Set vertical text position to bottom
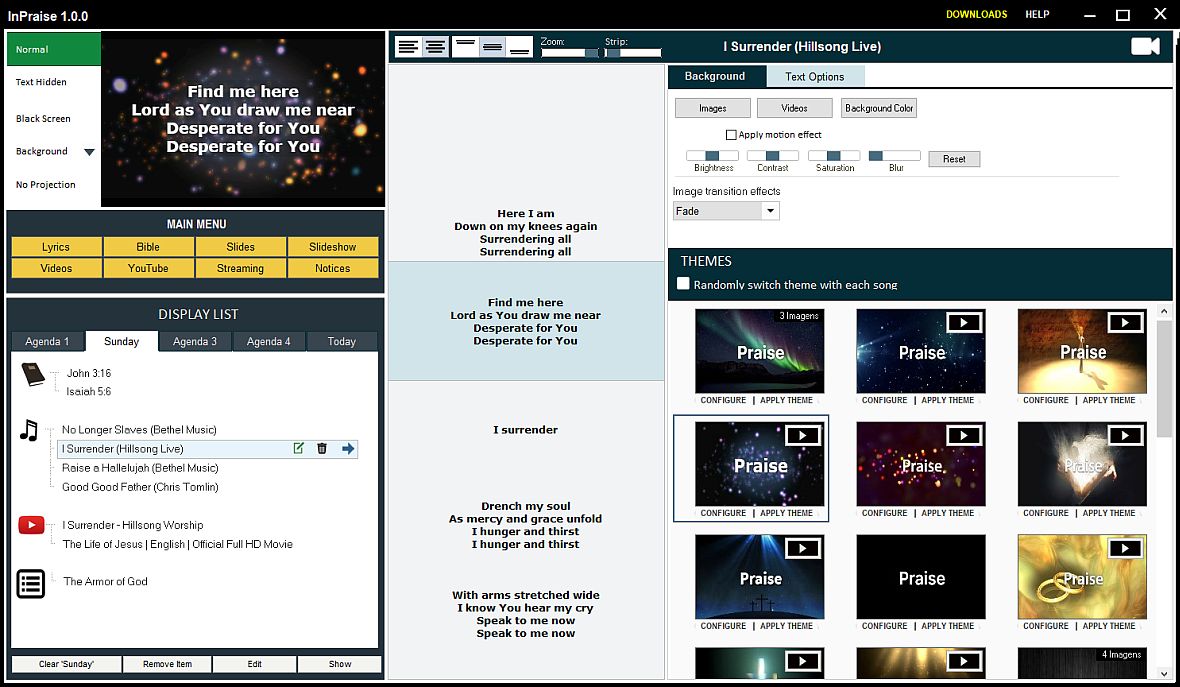Viewport: 1180px width, 687px height. [520, 46]
